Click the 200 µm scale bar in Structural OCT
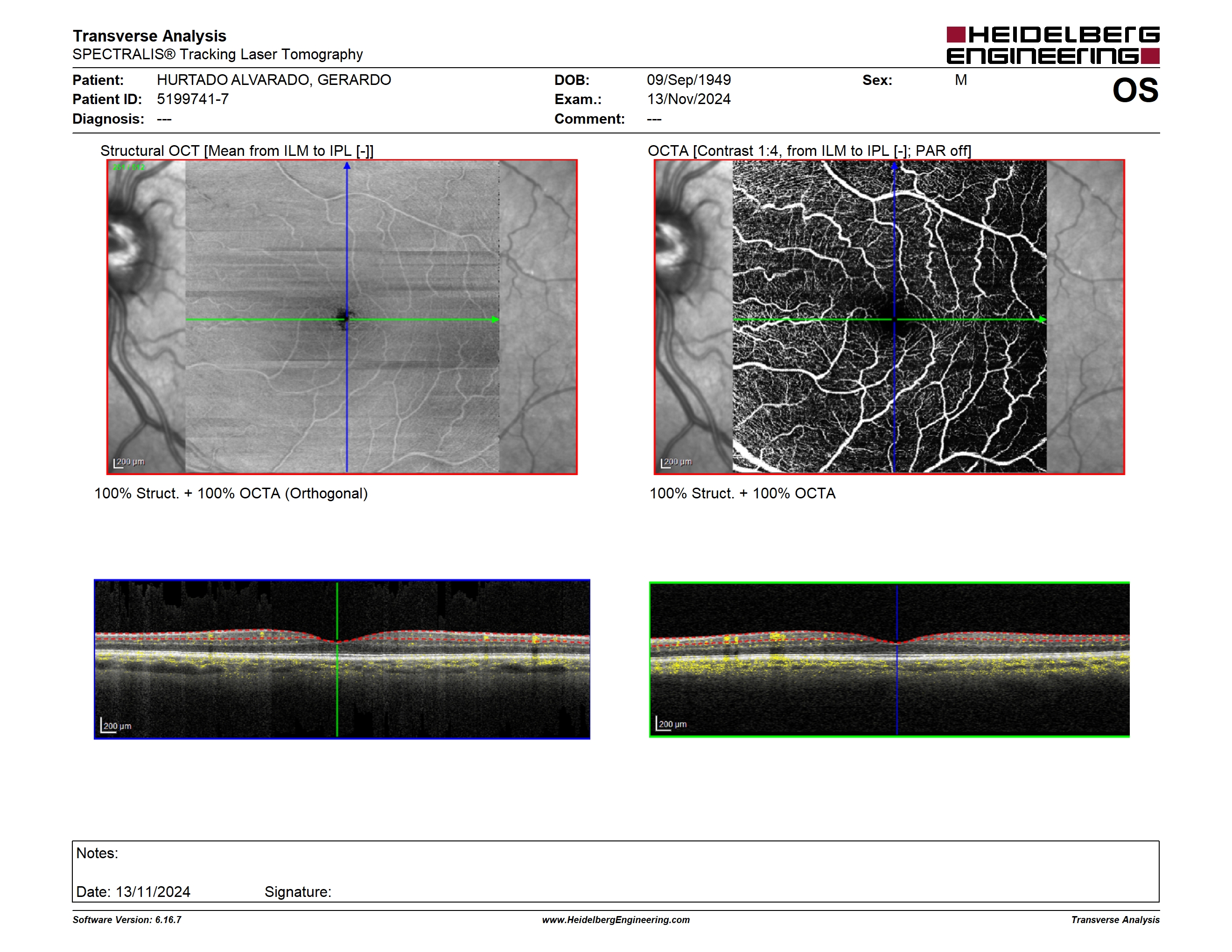The width and height of the screenshot is (1232, 952). [x=129, y=462]
